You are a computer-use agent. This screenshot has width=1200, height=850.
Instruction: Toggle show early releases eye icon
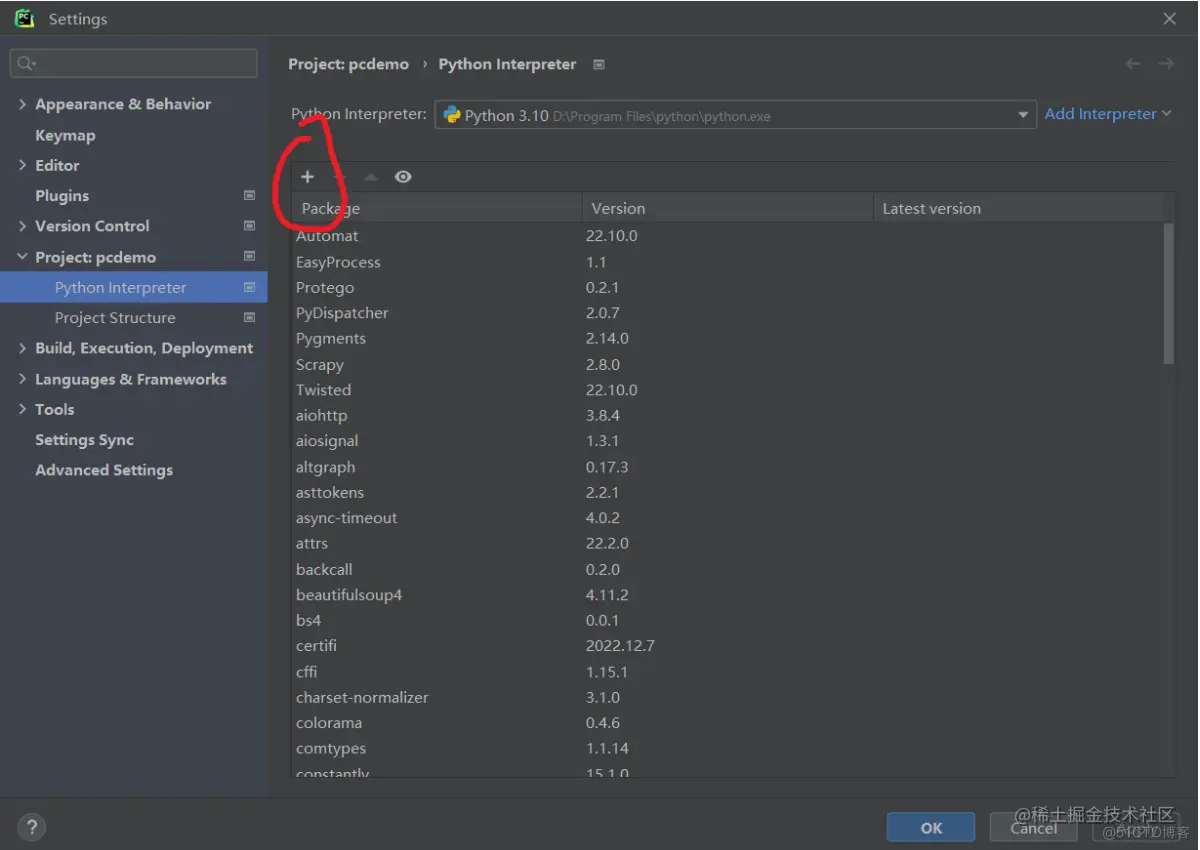tap(403, 177)
